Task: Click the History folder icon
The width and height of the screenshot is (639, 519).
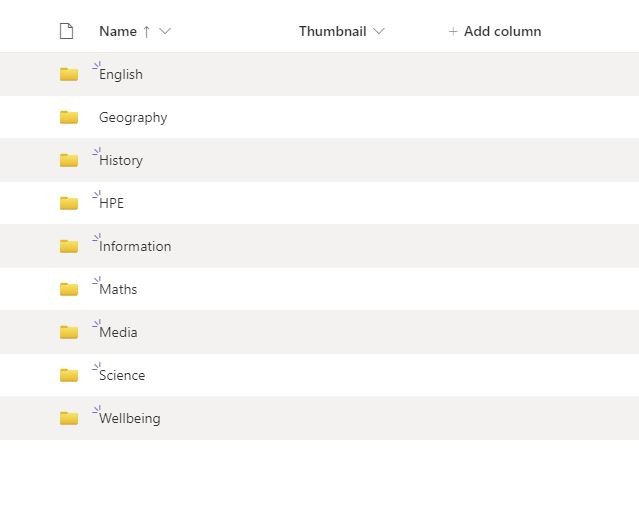Action: 69,160
